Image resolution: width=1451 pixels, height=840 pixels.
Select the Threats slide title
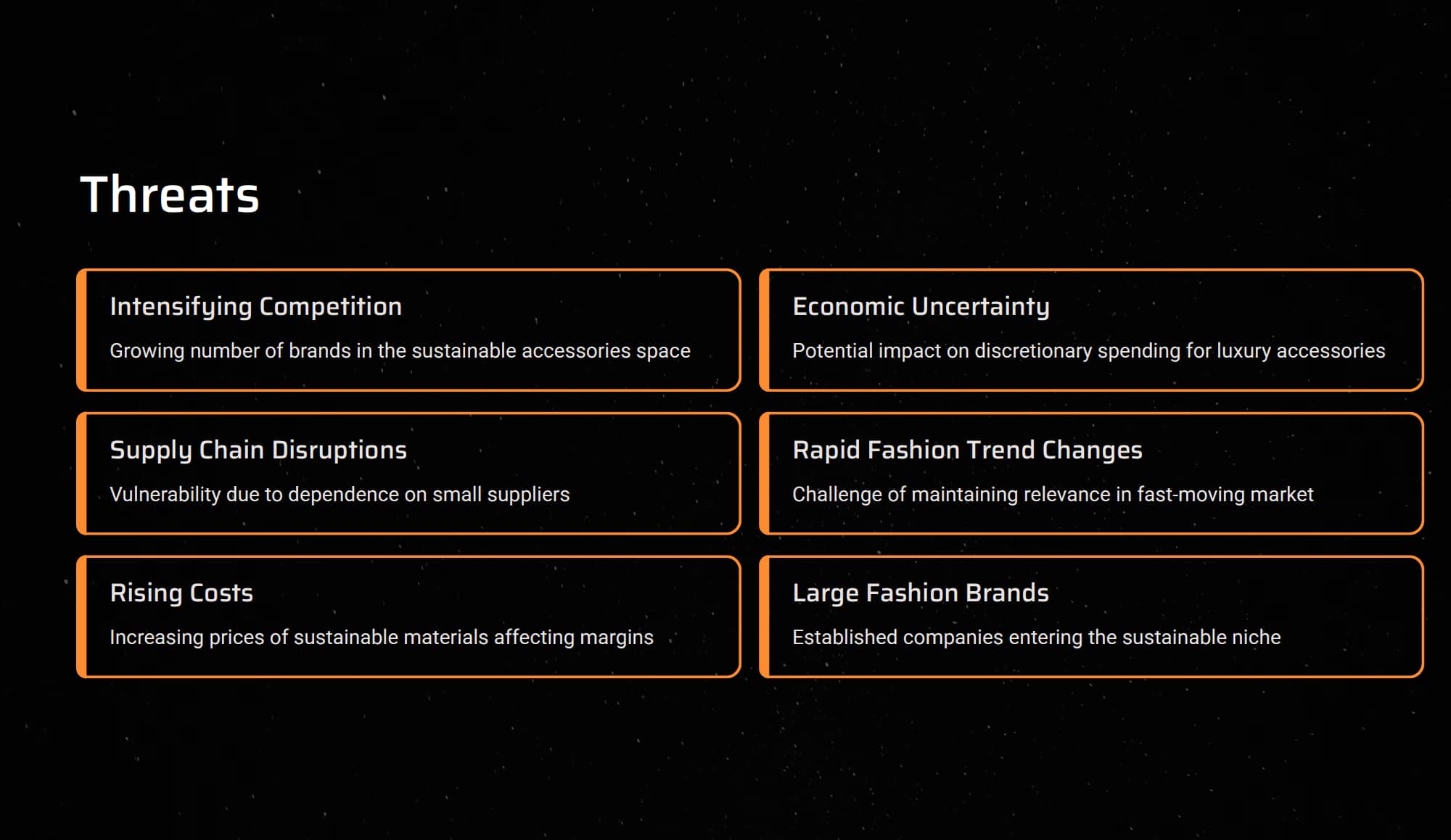click(x=170, y=194)
